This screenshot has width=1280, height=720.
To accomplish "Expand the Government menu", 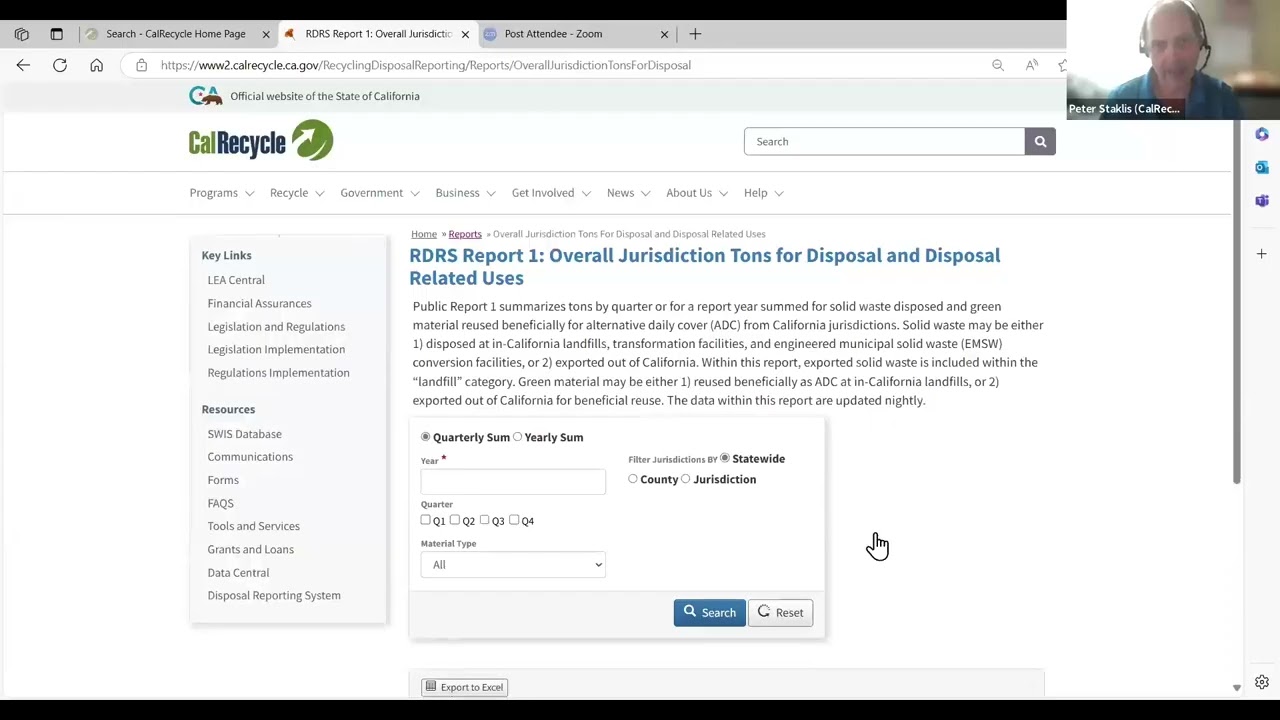I will point(380,193).
